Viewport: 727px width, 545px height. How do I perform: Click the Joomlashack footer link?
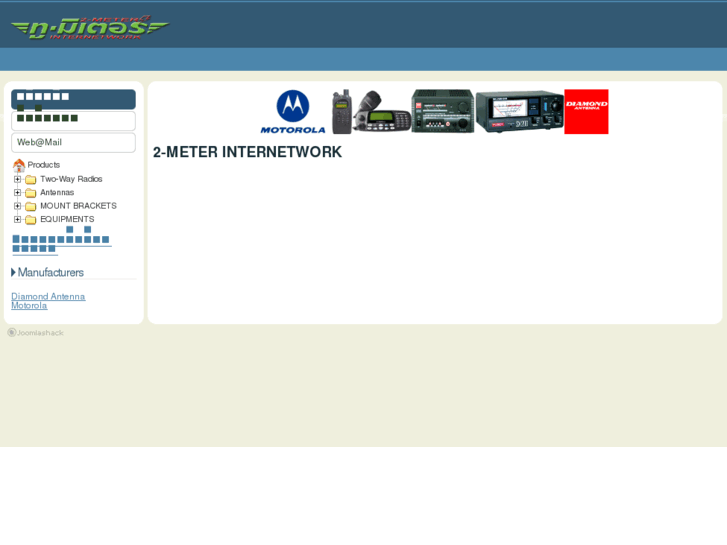tap(36, 333)
